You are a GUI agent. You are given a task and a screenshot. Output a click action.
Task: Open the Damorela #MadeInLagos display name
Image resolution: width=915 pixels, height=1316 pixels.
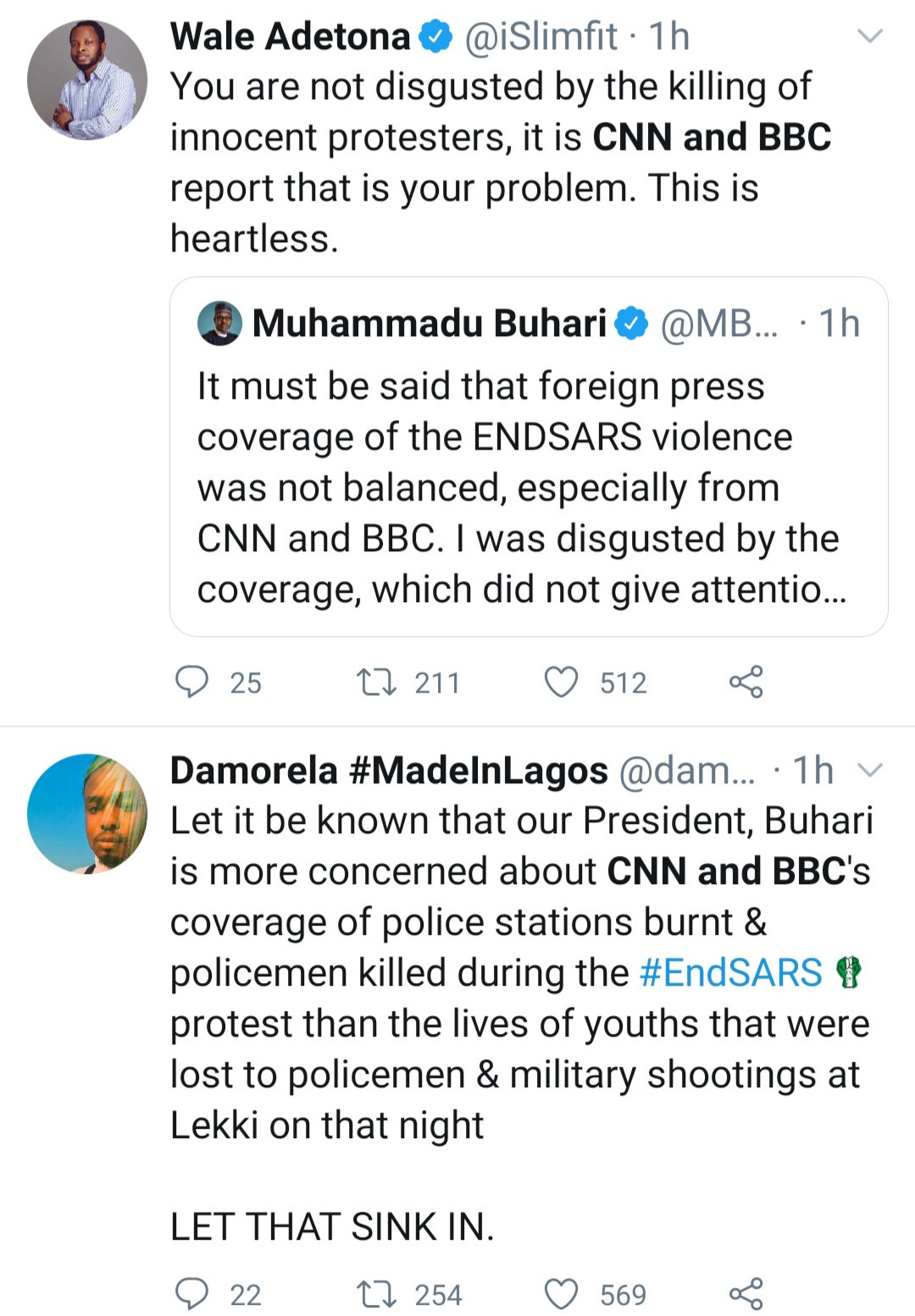coord(389,770)
